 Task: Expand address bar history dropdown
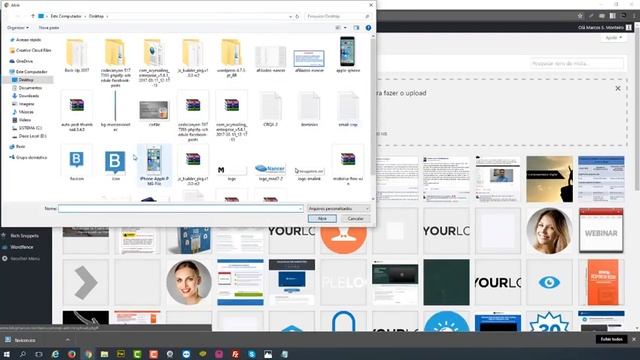(290, 16)
